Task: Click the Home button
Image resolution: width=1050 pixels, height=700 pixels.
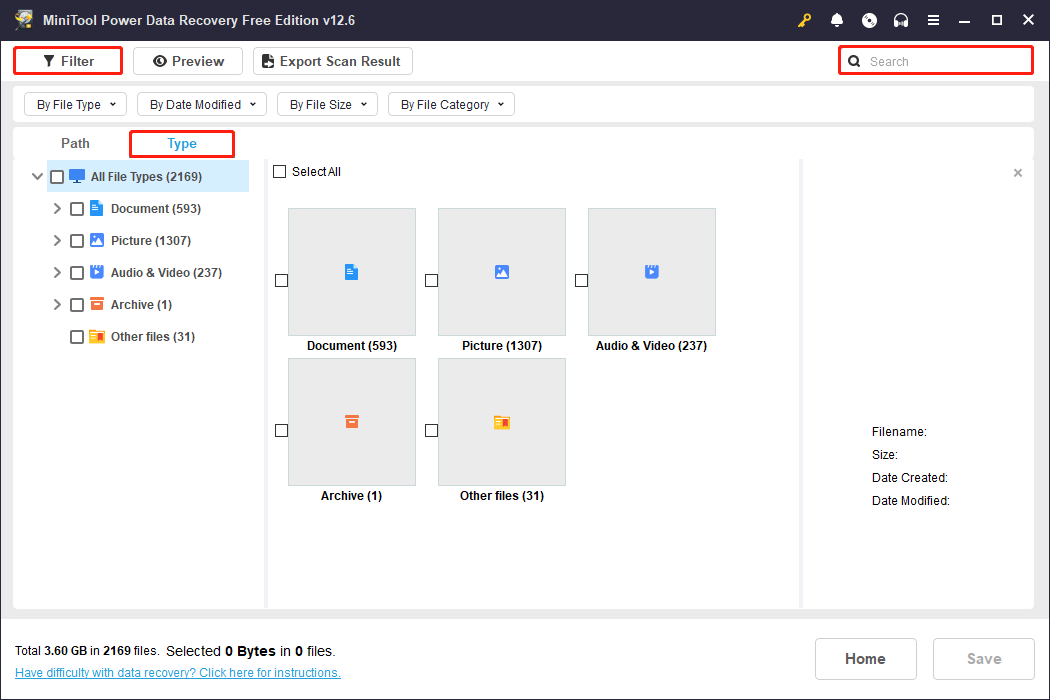Action: point(865,658)
